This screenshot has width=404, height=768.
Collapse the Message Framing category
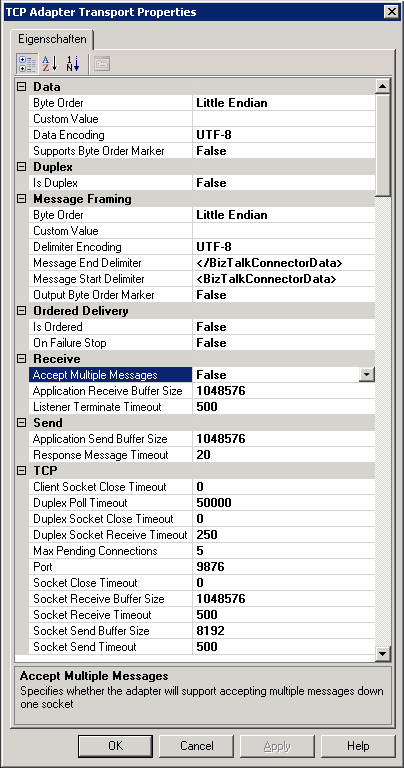coord(22,199)
